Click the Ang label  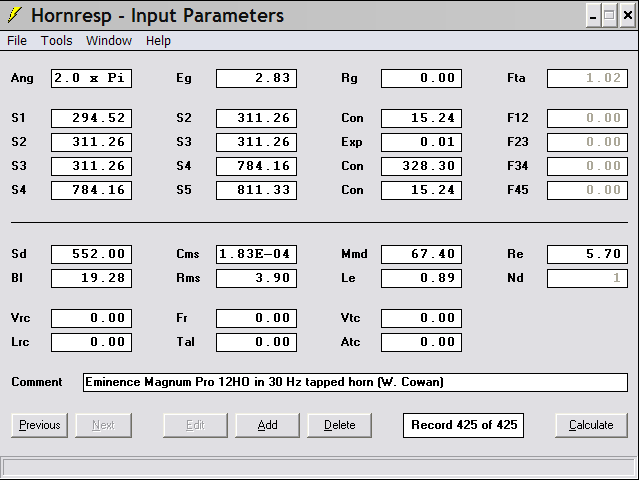(22, 78)
